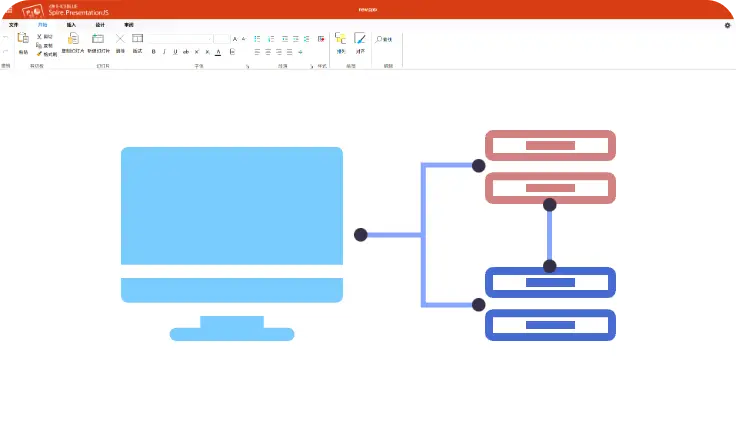Click the New Slide icon
This screenshot has width=736, height=424.
point(98,39)
